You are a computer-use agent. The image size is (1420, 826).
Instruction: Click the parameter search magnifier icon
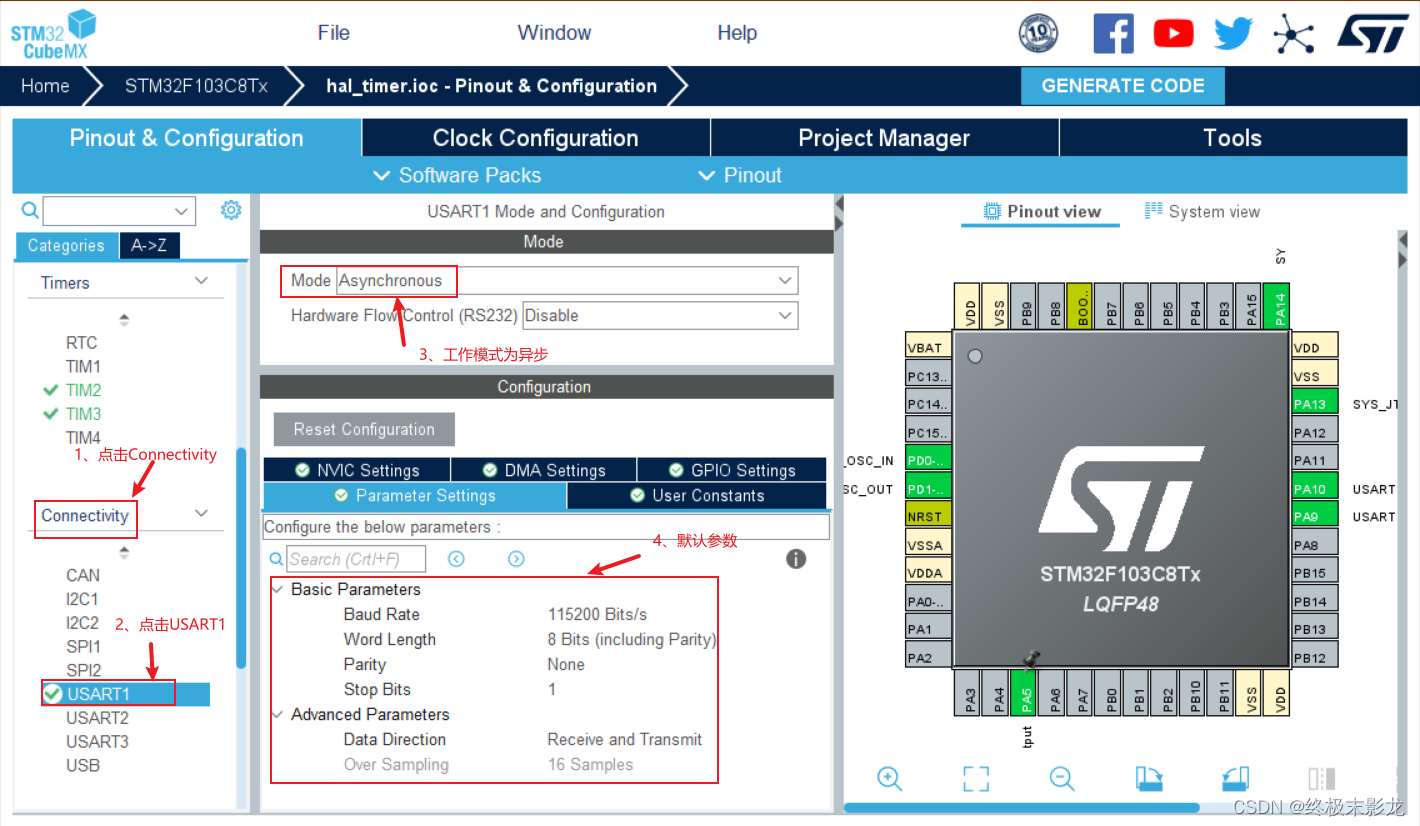click(x=276, y=559)
